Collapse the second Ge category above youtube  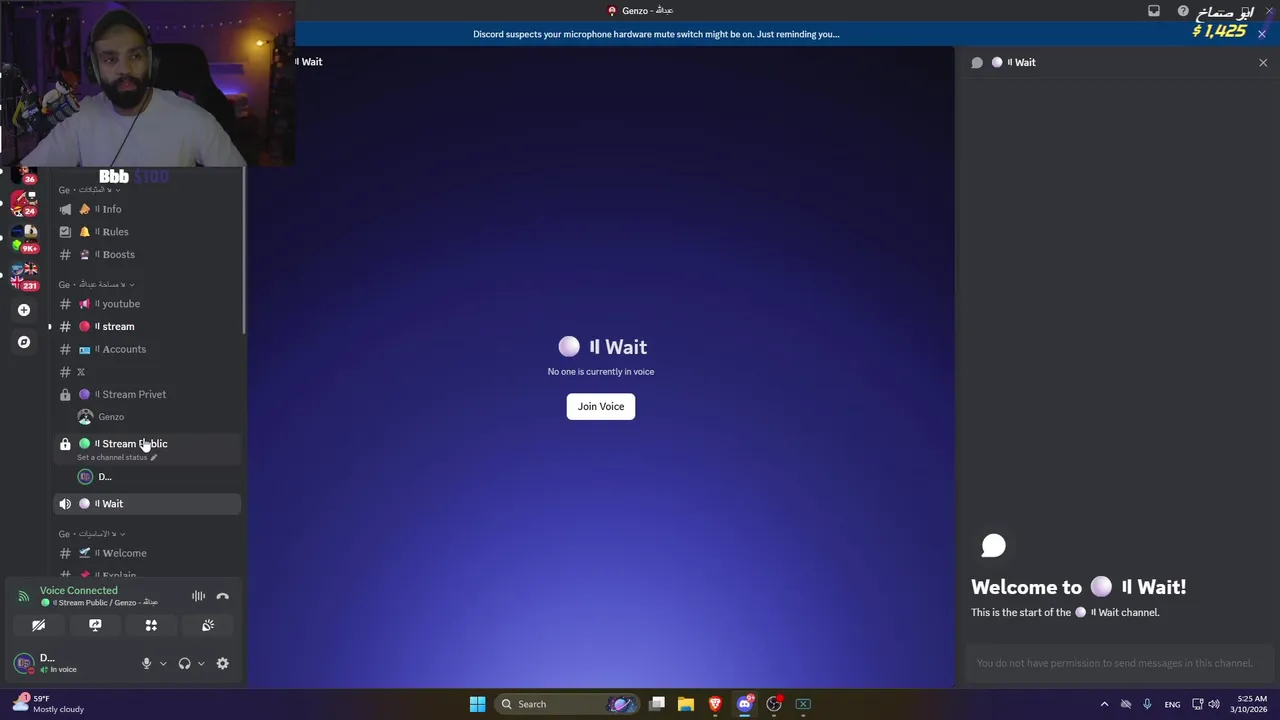(x=96, y=285)
